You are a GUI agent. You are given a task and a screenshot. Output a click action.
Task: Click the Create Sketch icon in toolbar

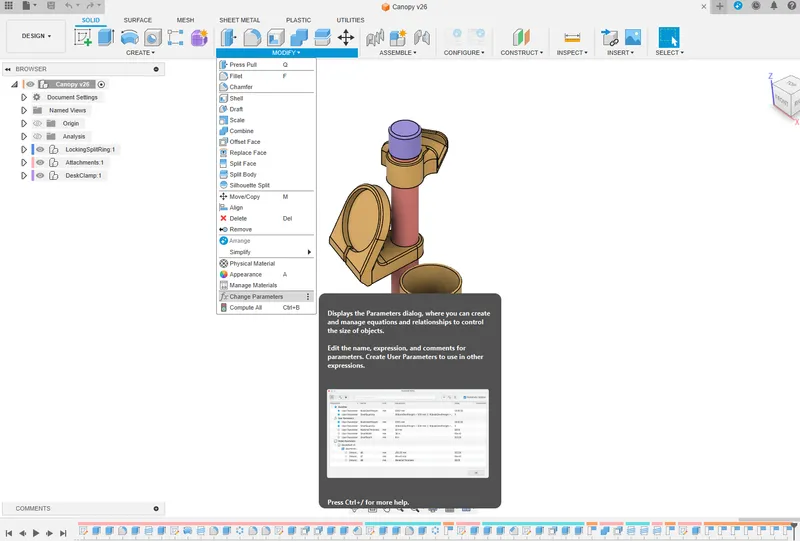pyautogui.click(x=84, y=37)
